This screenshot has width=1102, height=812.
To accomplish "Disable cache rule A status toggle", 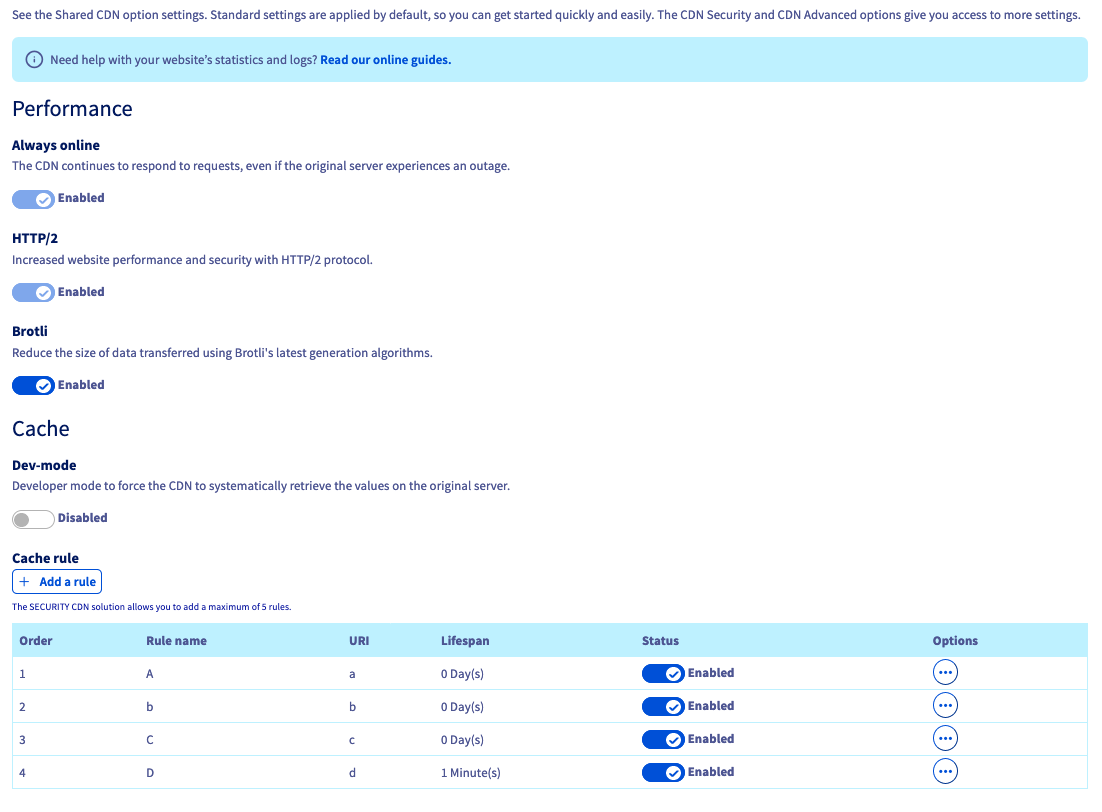I will 663,674.
